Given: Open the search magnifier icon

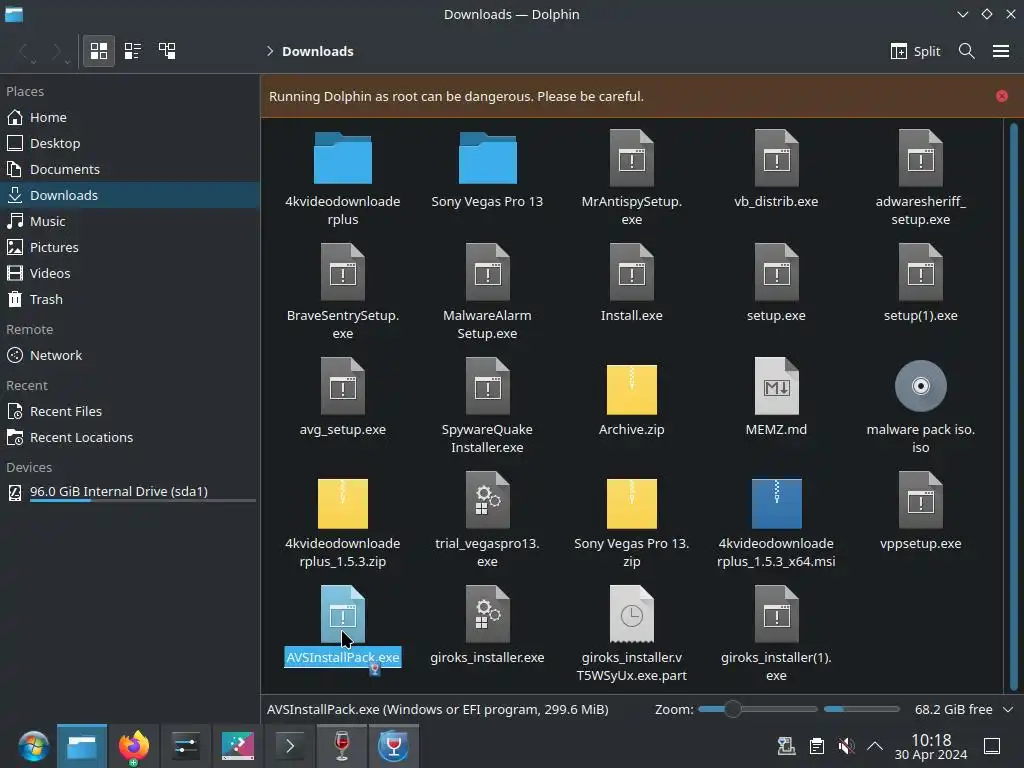Looking at the screenshot, I should click(x=967, y=51).
